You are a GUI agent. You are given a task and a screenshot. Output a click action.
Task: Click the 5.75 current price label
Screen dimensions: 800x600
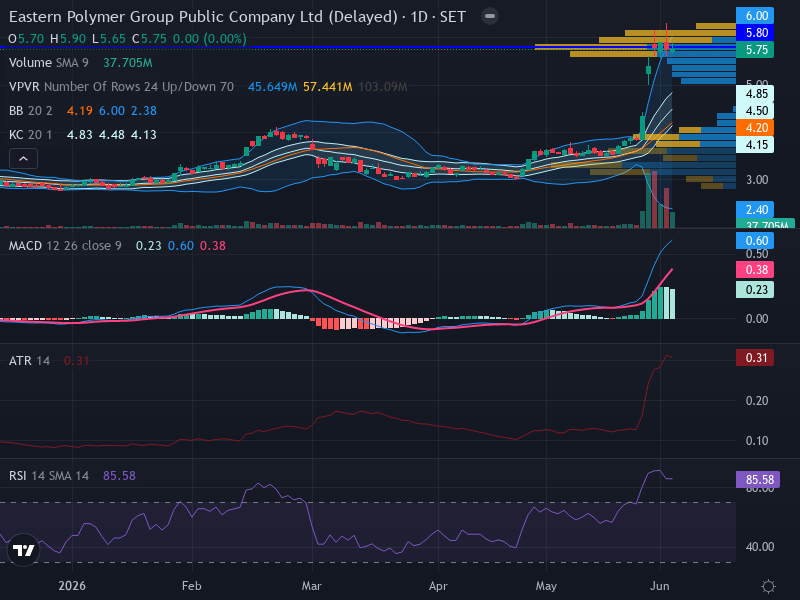(755, 50)
